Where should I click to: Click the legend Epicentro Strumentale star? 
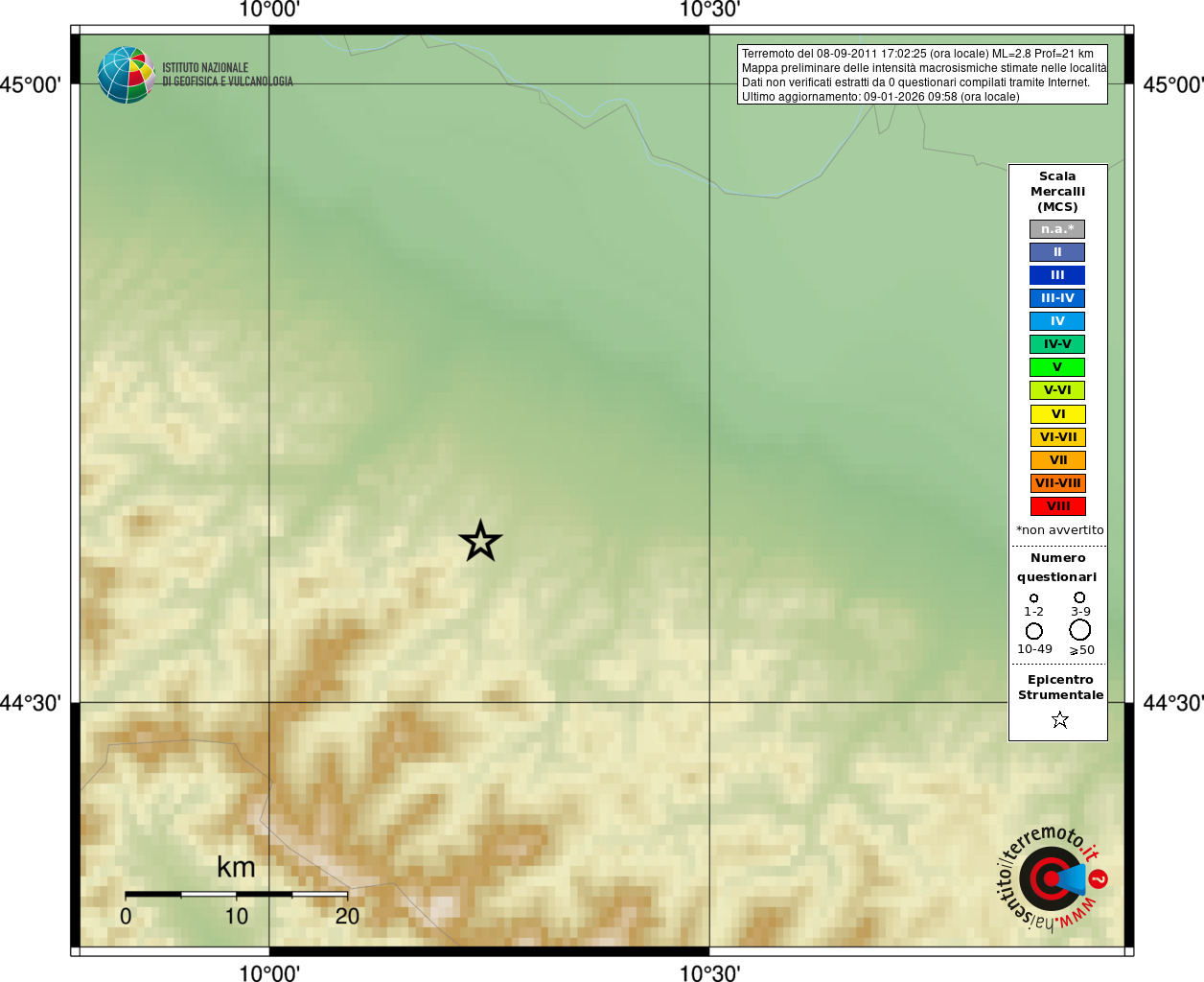point(1059,719)
